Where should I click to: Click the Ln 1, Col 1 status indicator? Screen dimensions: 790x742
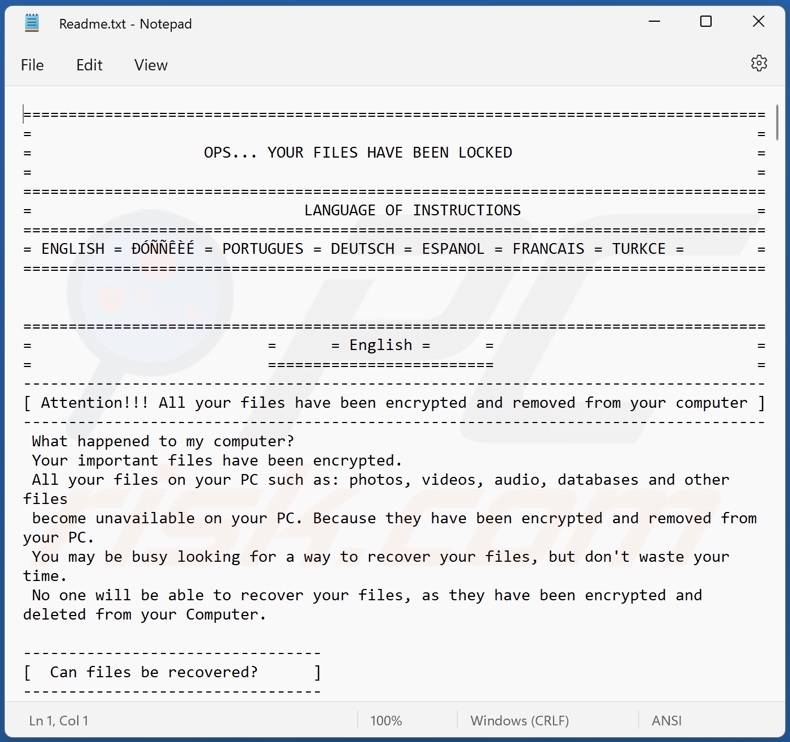click(x=58, y=720)
